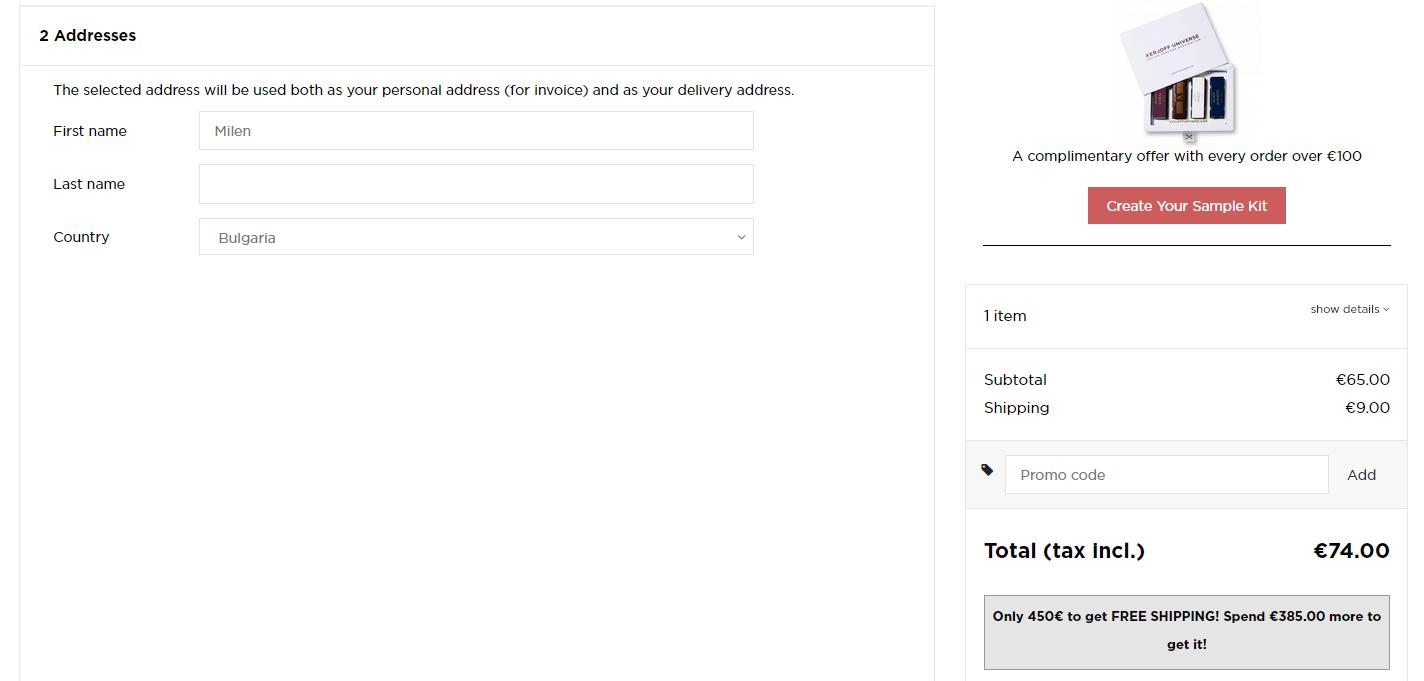The image size is (1424, 681).
Task: Click the free shipping notice banner
Action: (x=1186, y=631)
